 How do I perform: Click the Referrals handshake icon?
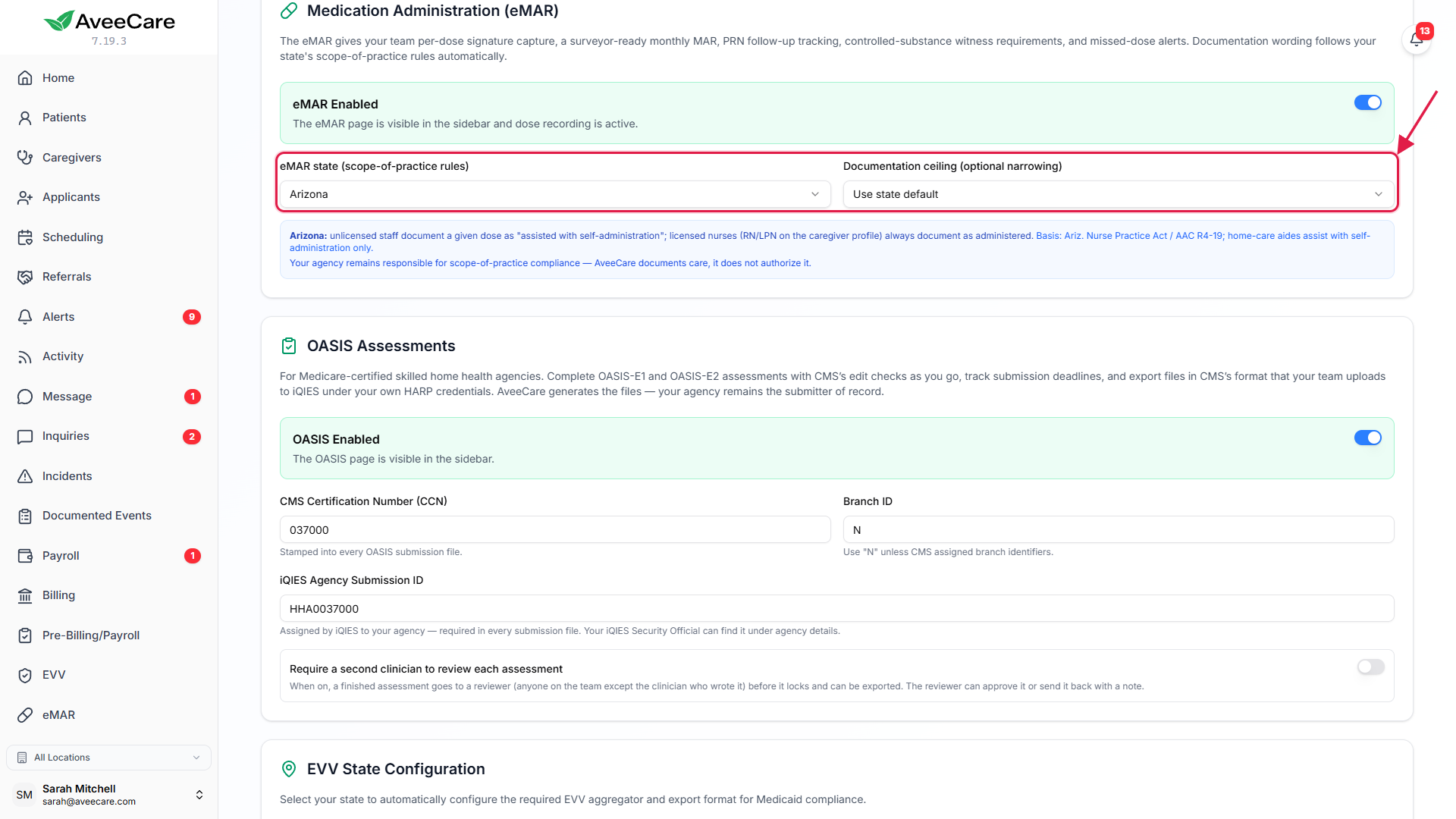point(25,277)
